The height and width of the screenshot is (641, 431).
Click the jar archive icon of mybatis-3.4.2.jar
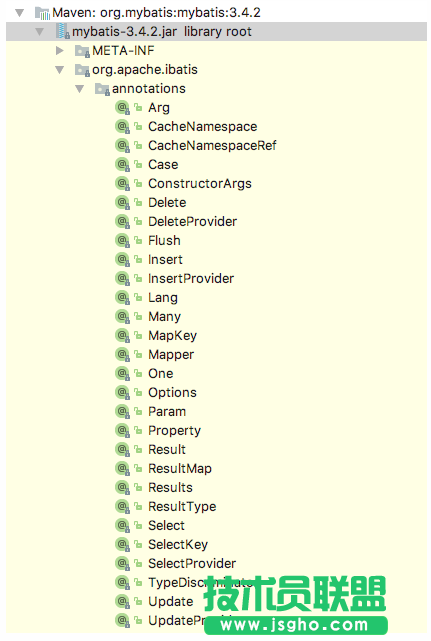coord(63,31)
